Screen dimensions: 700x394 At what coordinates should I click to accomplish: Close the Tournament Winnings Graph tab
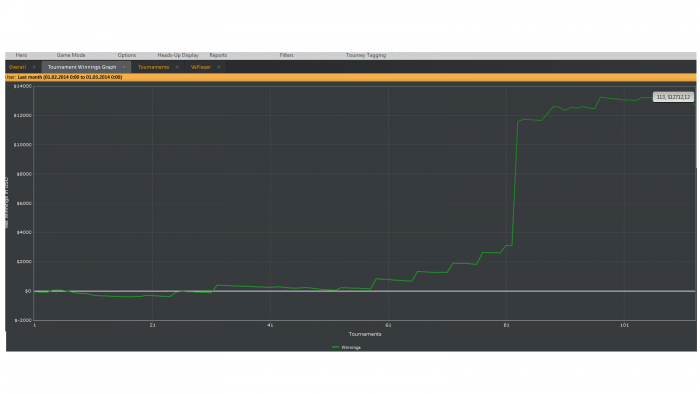coord(124,67)
